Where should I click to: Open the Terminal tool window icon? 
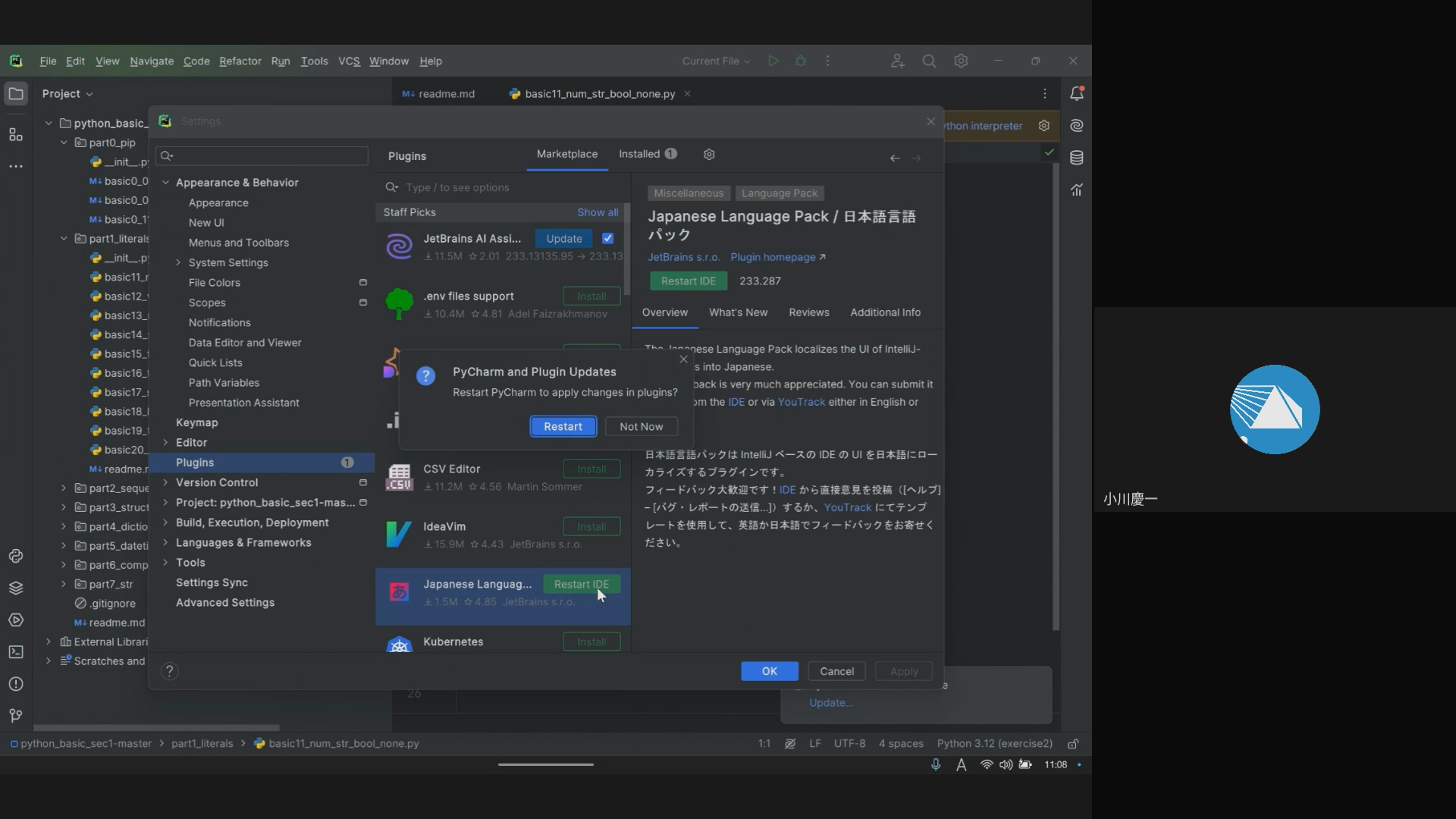[15, 652]
